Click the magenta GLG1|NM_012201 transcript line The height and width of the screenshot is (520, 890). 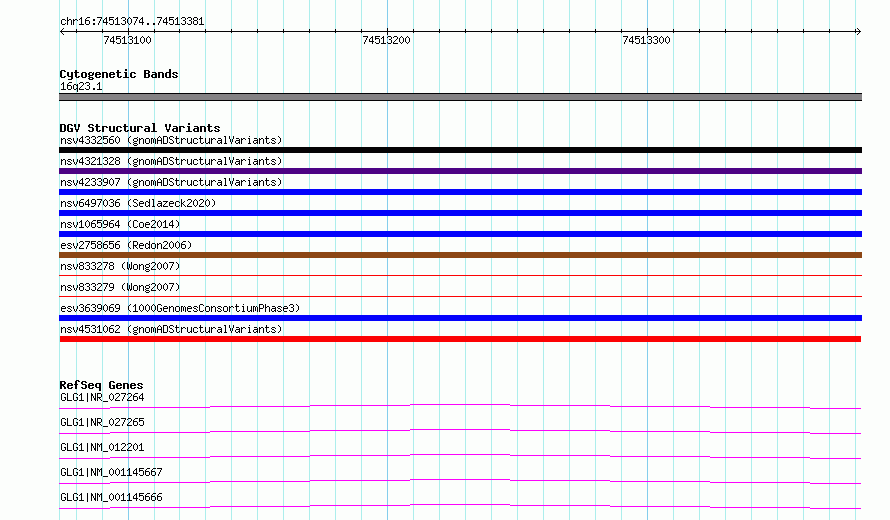coord(460,456)
